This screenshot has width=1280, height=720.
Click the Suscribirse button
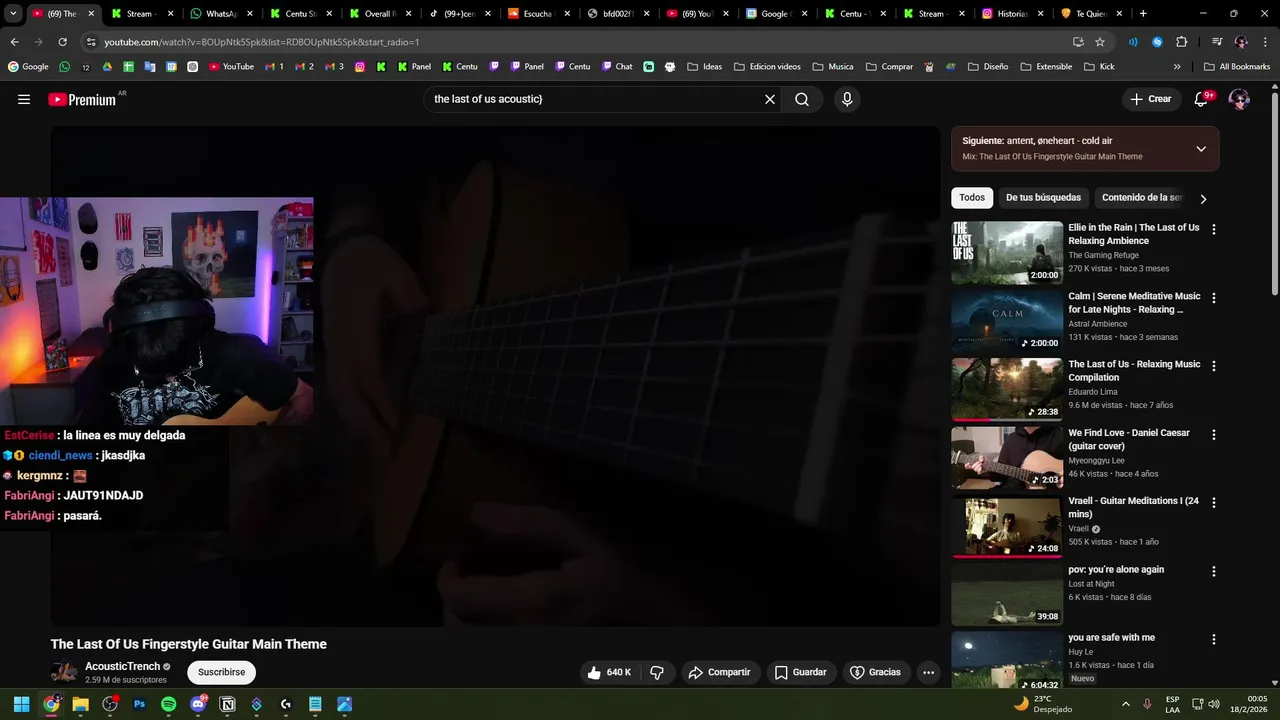pyautogui.click(x=221, y=672)
